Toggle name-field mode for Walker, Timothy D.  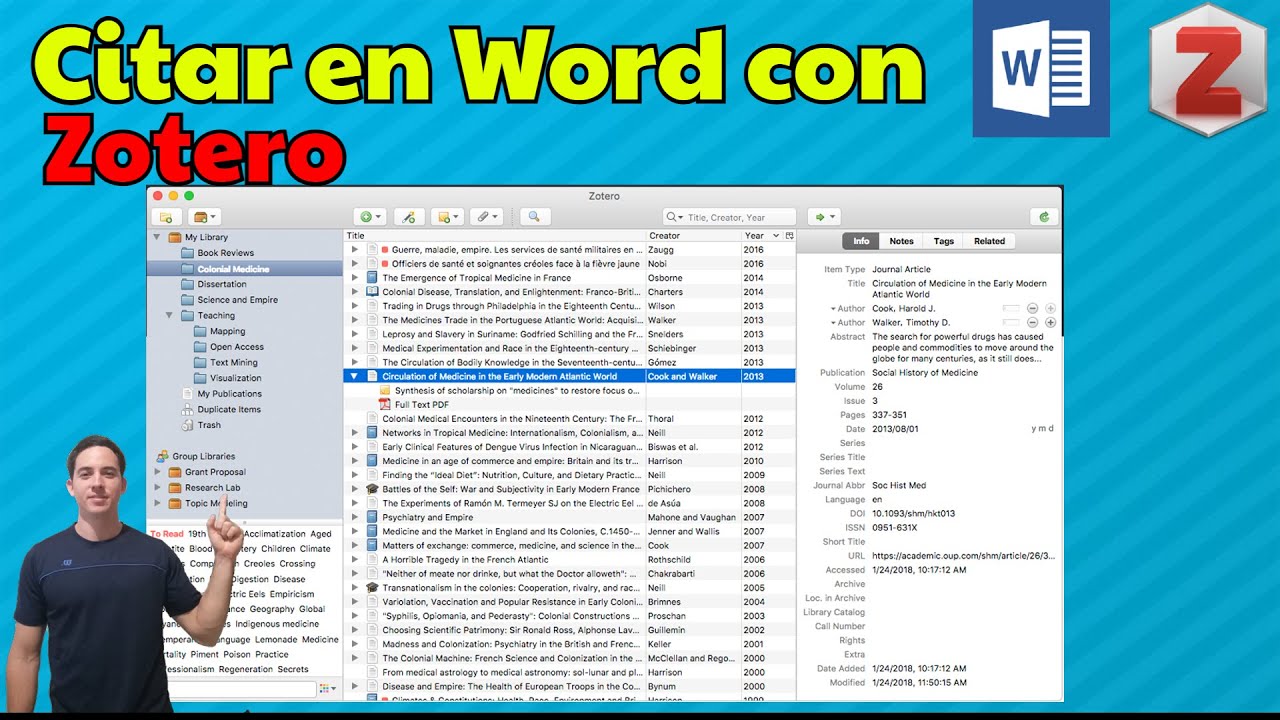pyautogui.click(x=1011, y=323)
